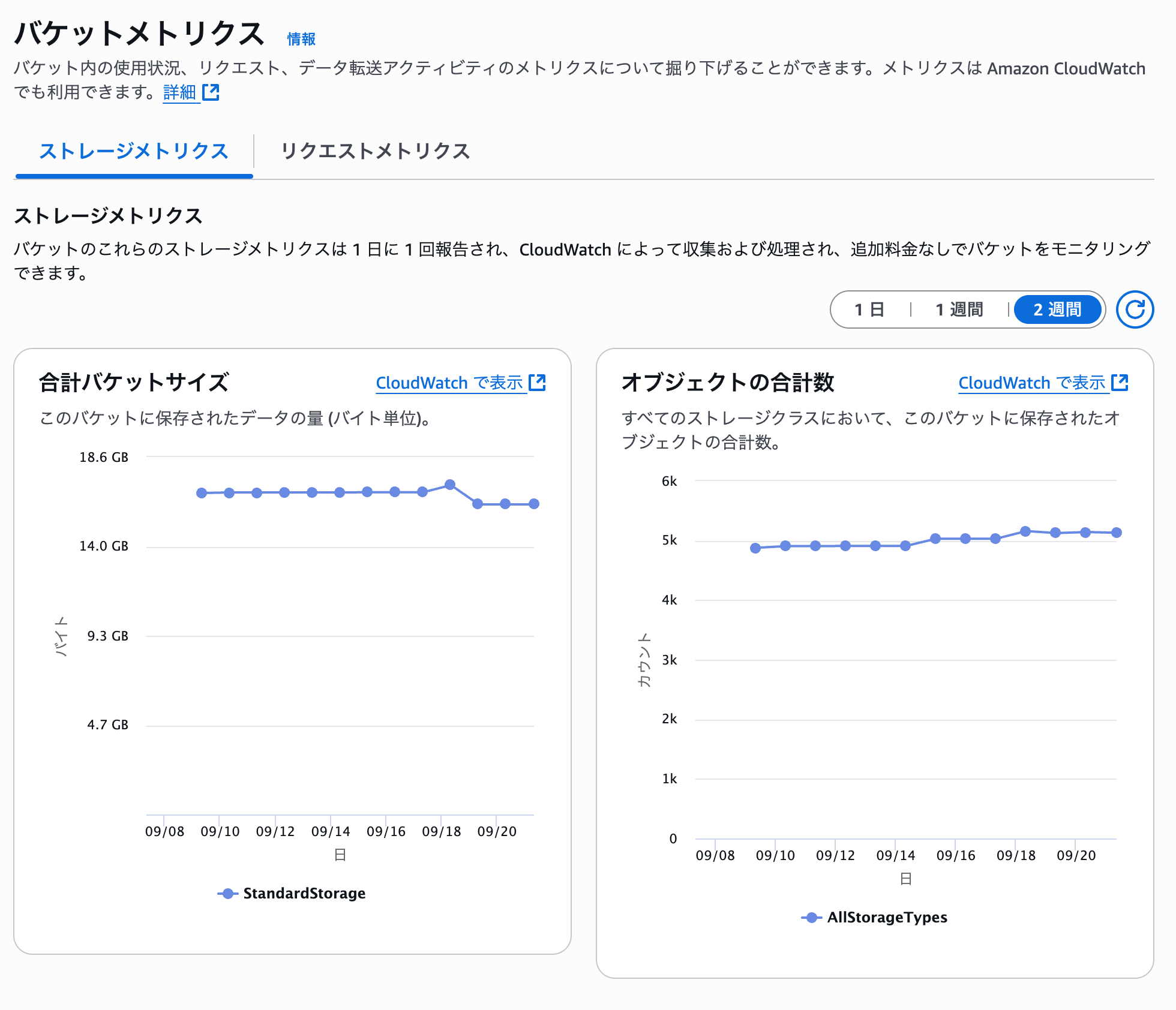1176x1010 pixels.
Task: Click external icon in 合計バケットサイズ card
Action: pyautogui.click(x=537, y=383)
